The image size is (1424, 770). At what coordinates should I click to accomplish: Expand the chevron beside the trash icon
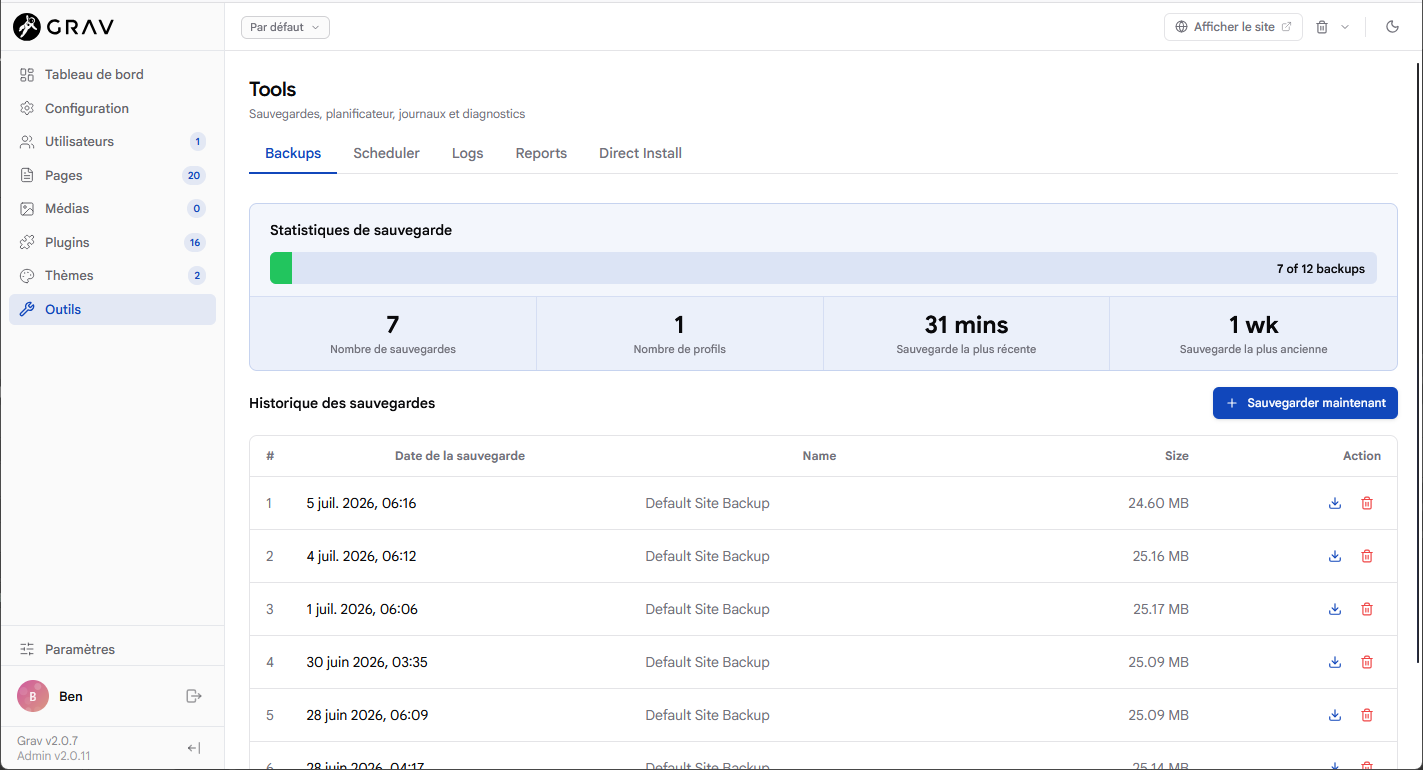coord(1345,27)
